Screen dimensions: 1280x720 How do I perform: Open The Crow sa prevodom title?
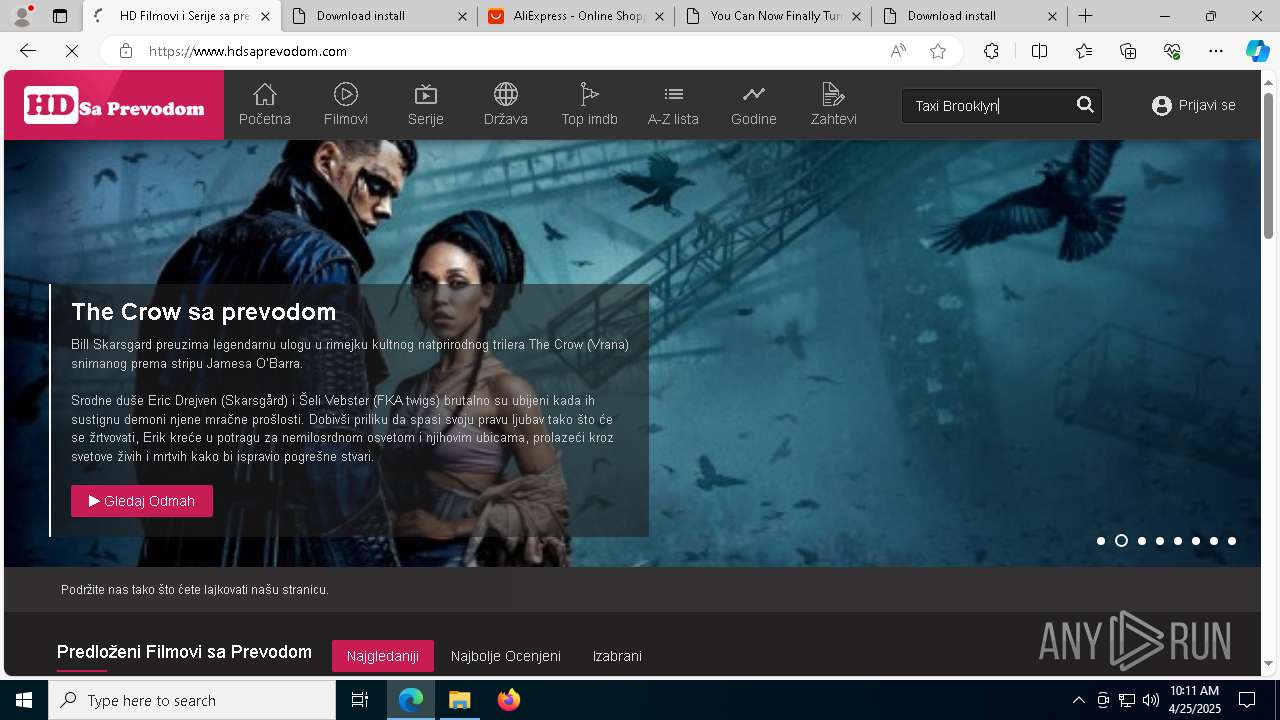pos(203,312)
